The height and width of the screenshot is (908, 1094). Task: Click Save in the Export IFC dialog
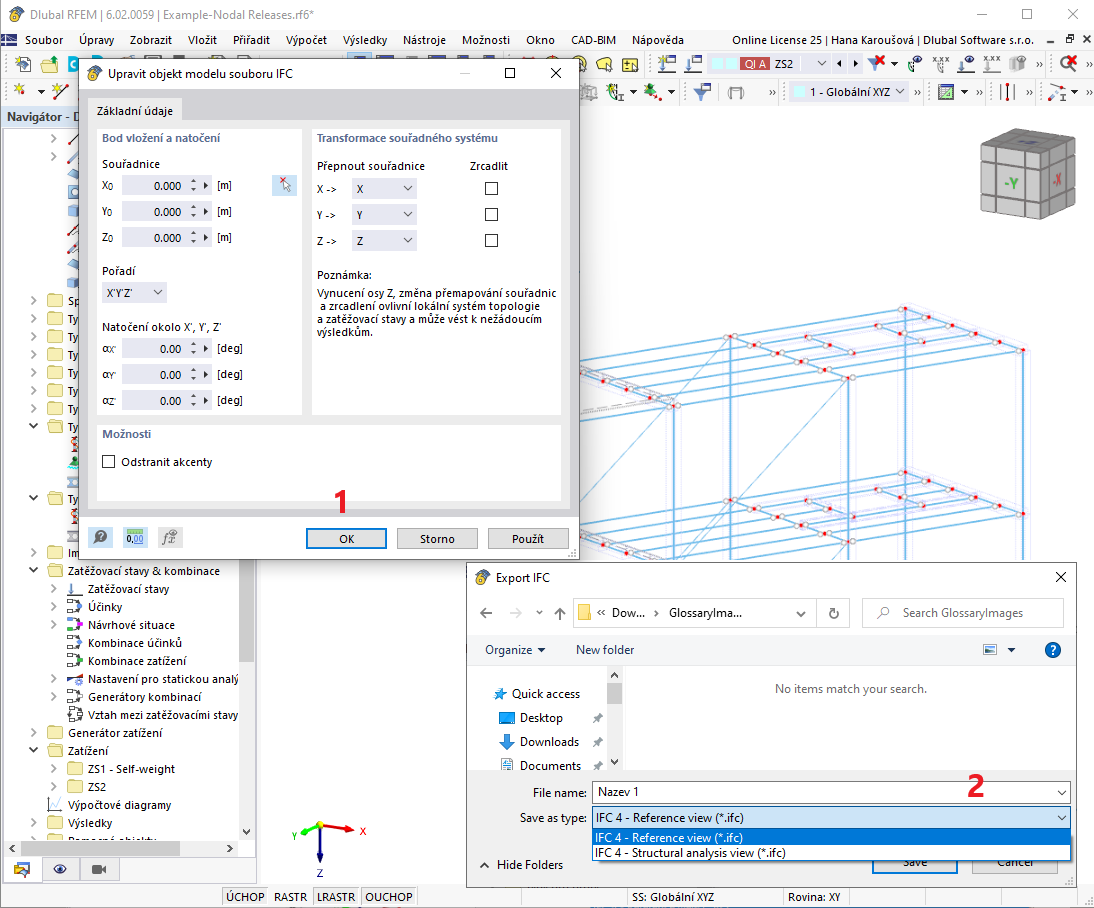pyautogui.click(x=914, y=861)
